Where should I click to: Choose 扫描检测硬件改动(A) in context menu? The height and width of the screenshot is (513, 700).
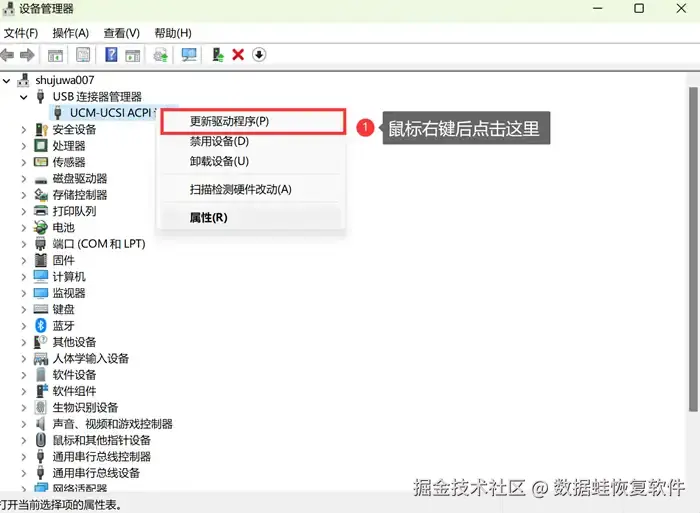pyautogui.click(x=253, y=189)
